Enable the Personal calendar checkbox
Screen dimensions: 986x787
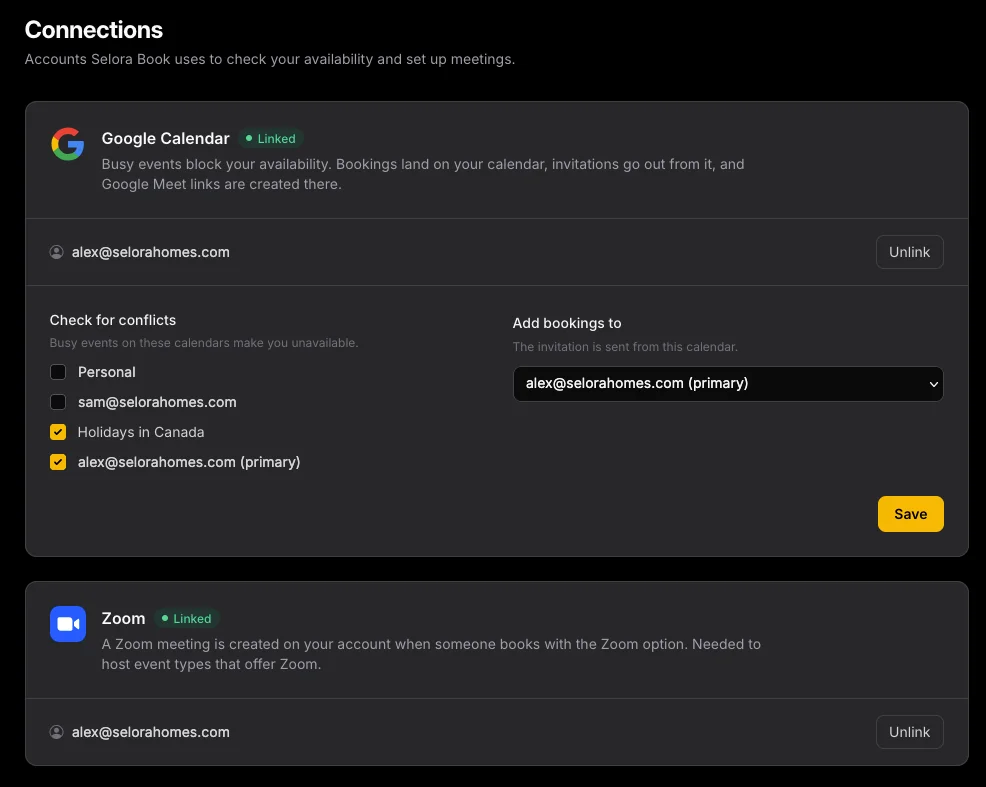coord(58,372)
